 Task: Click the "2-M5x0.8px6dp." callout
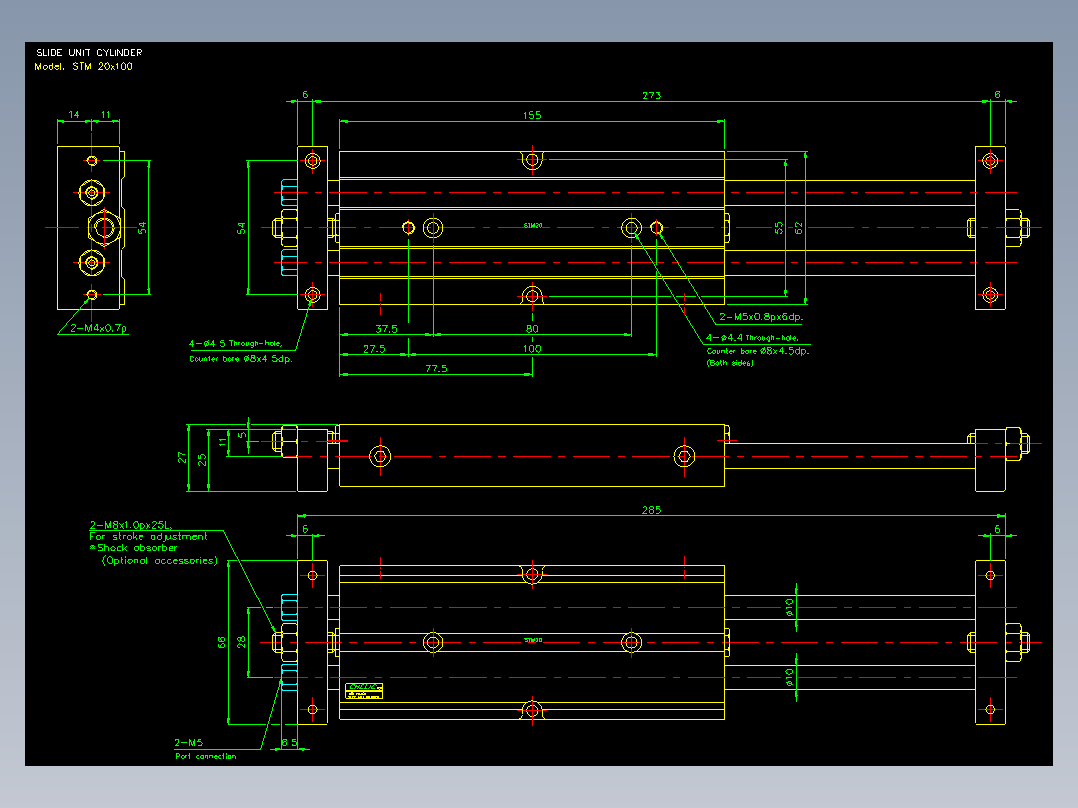click(x=761, y=317)
